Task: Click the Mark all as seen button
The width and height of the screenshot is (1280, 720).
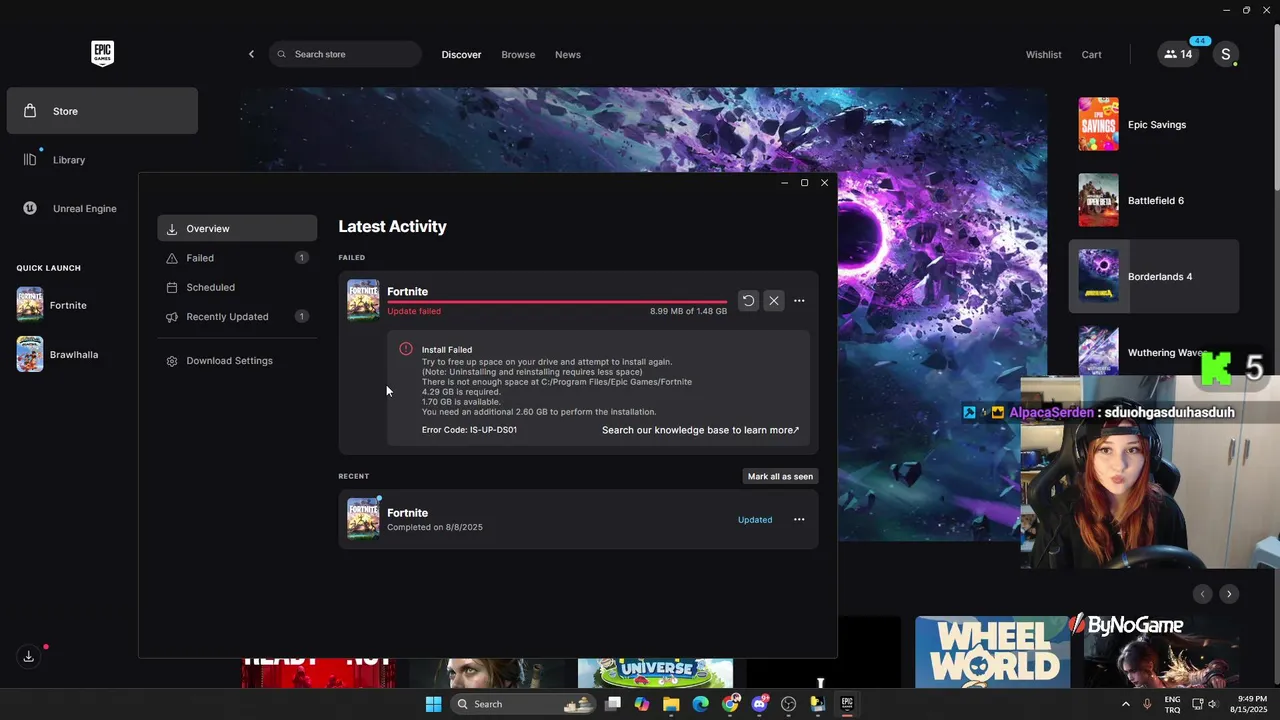Action: pos(780,476)
